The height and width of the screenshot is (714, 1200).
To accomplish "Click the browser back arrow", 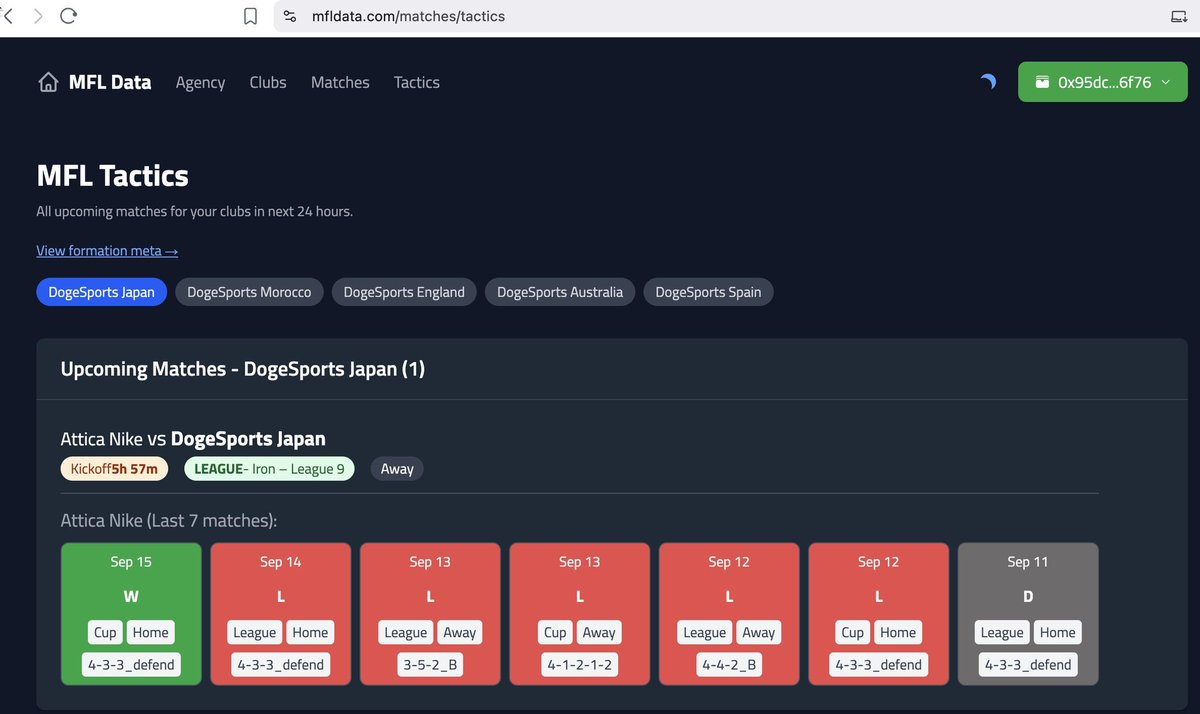I will (x=8, y=16).
